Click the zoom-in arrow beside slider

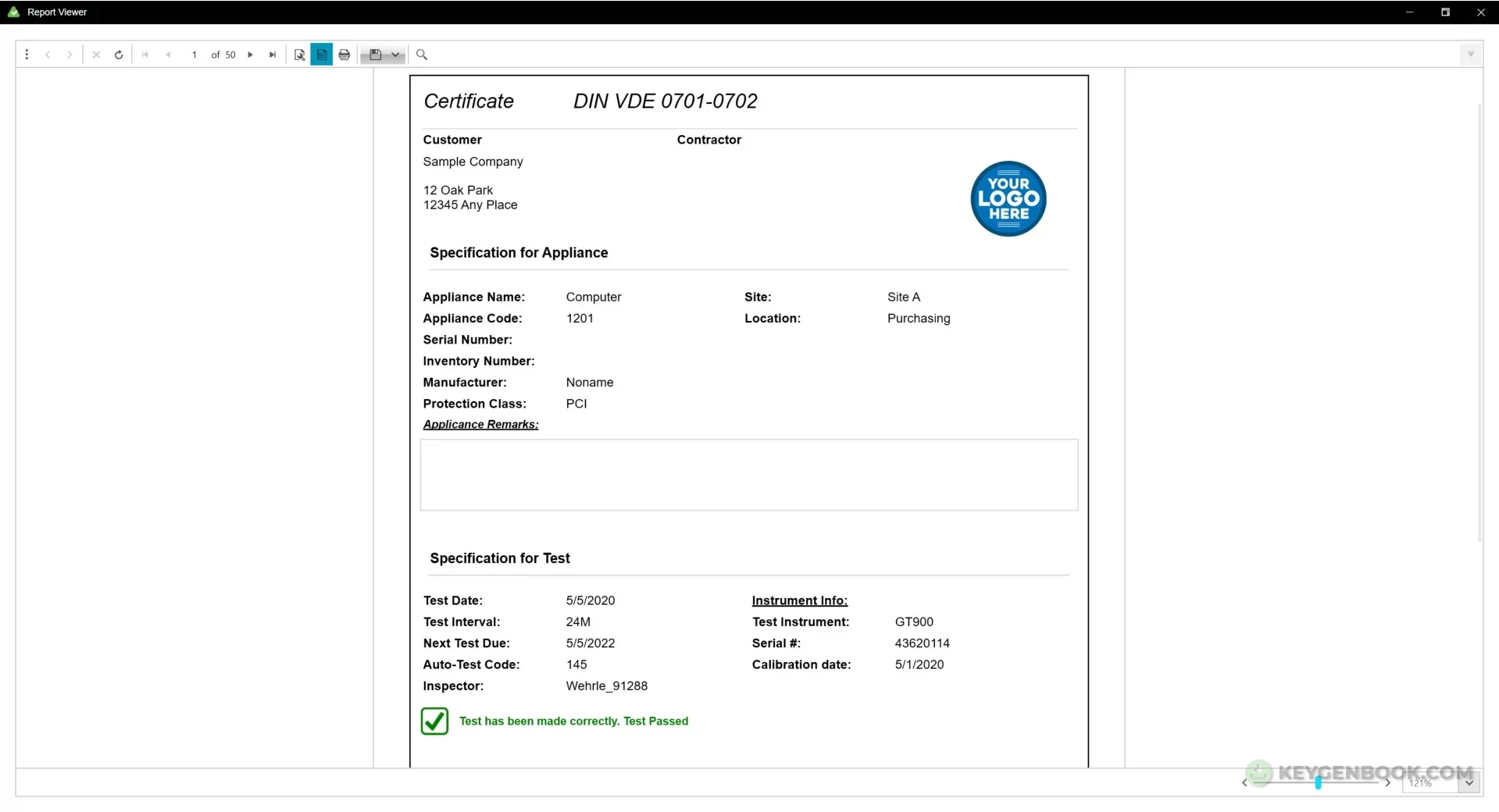pos(1387,782)
